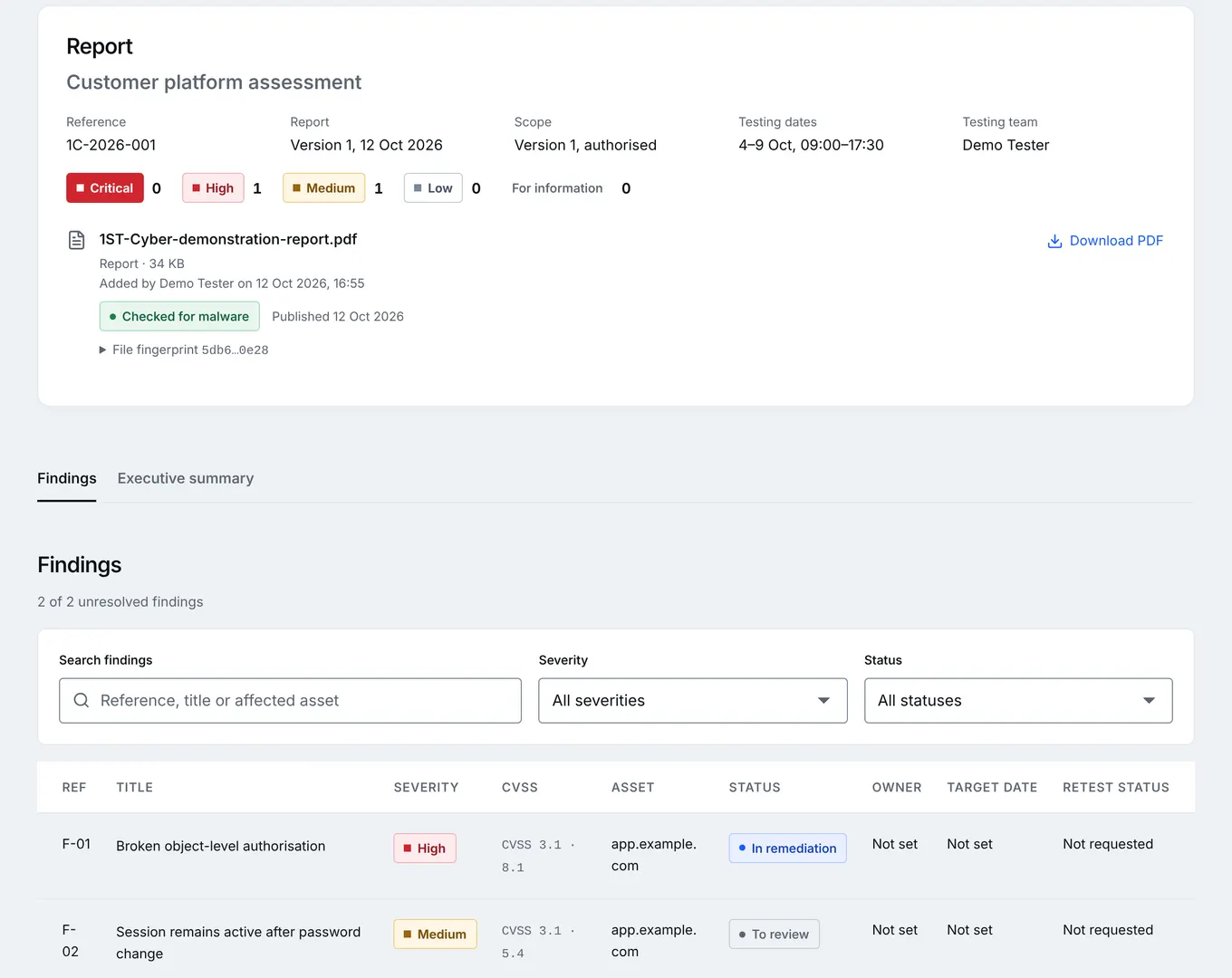Click the OWNER column header
This screenshot has width=1232, height=978.
(x=897, y=788)
